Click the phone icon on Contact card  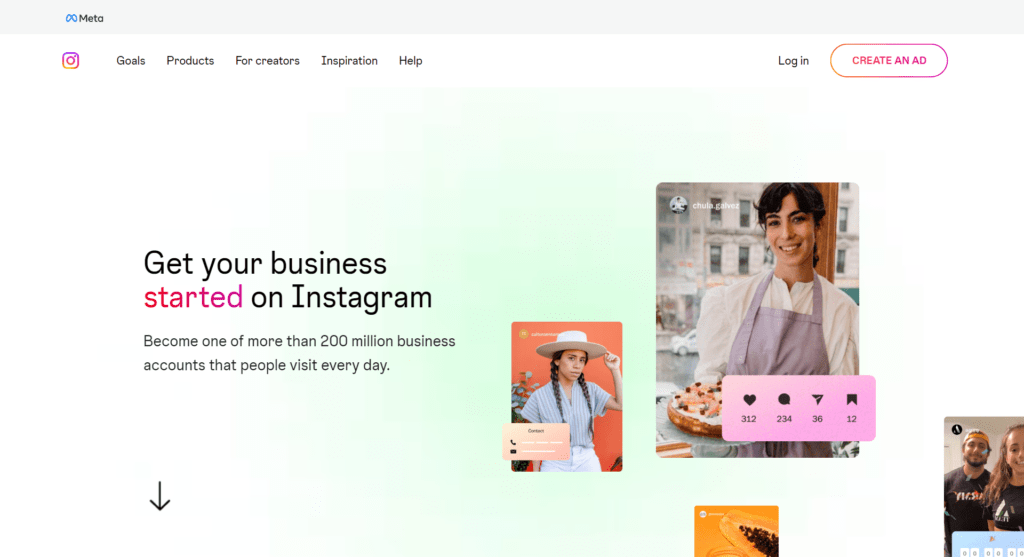513,442
